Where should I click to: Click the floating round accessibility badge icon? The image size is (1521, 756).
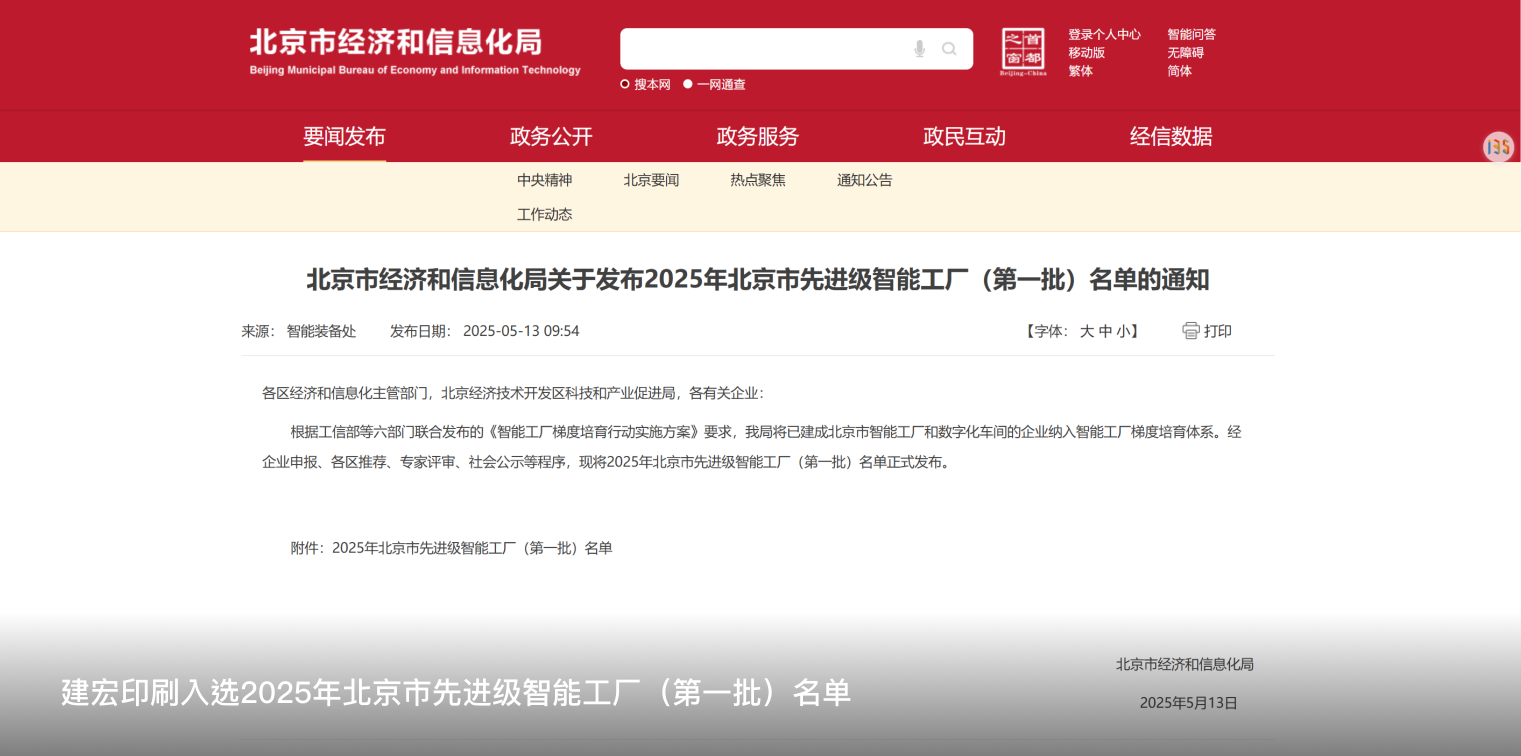(1498, 148)
